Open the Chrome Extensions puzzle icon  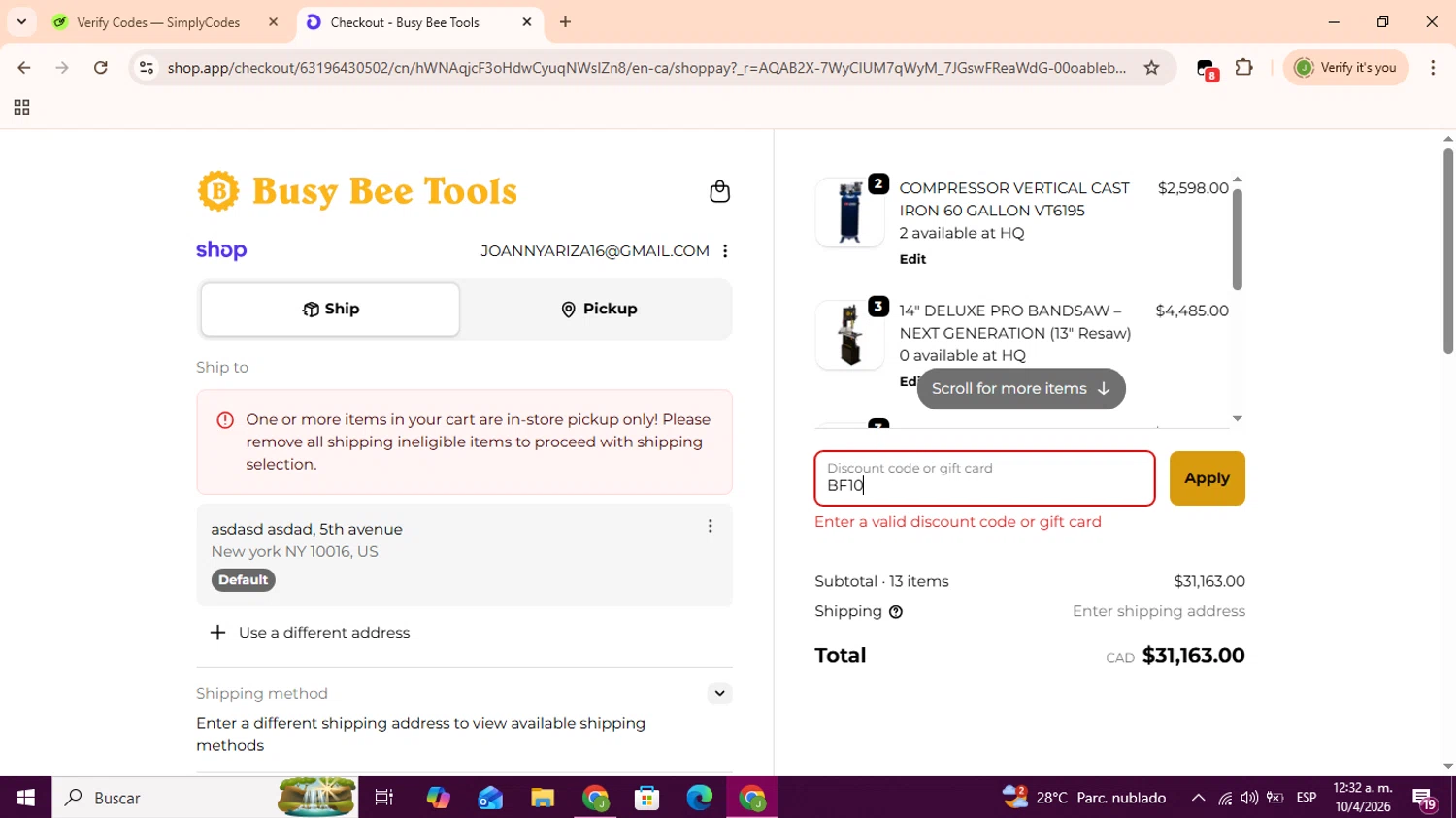[x=1244, y=67]
